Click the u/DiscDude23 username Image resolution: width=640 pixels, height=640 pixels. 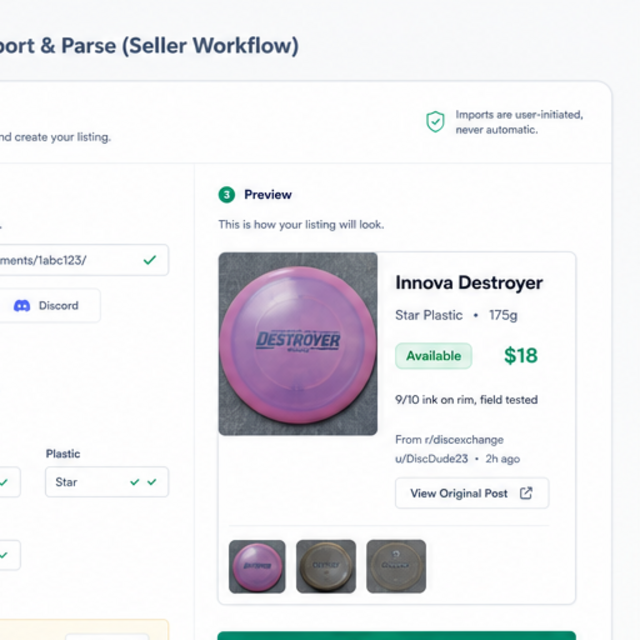pos(431,459)
